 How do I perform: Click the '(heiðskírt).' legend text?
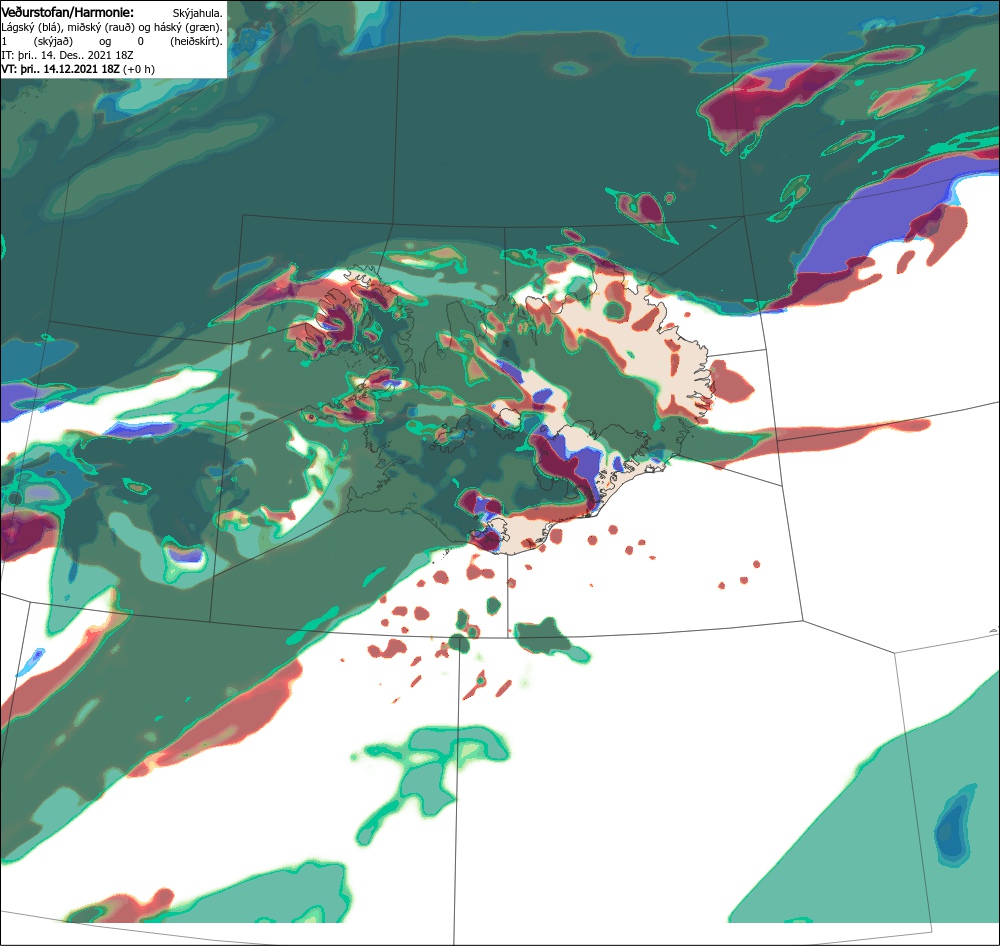[196, 41]
